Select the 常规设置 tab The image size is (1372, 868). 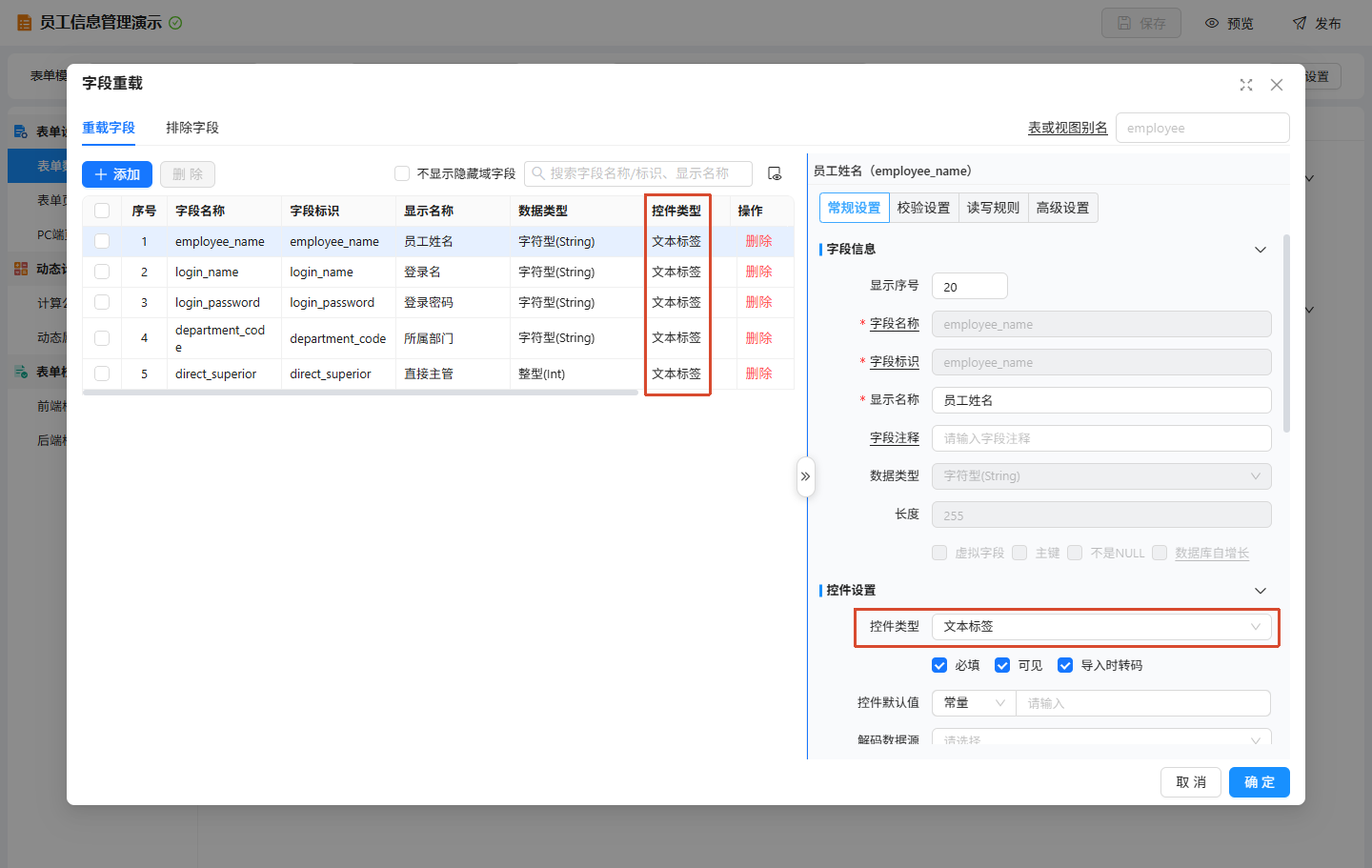point(854,208)
